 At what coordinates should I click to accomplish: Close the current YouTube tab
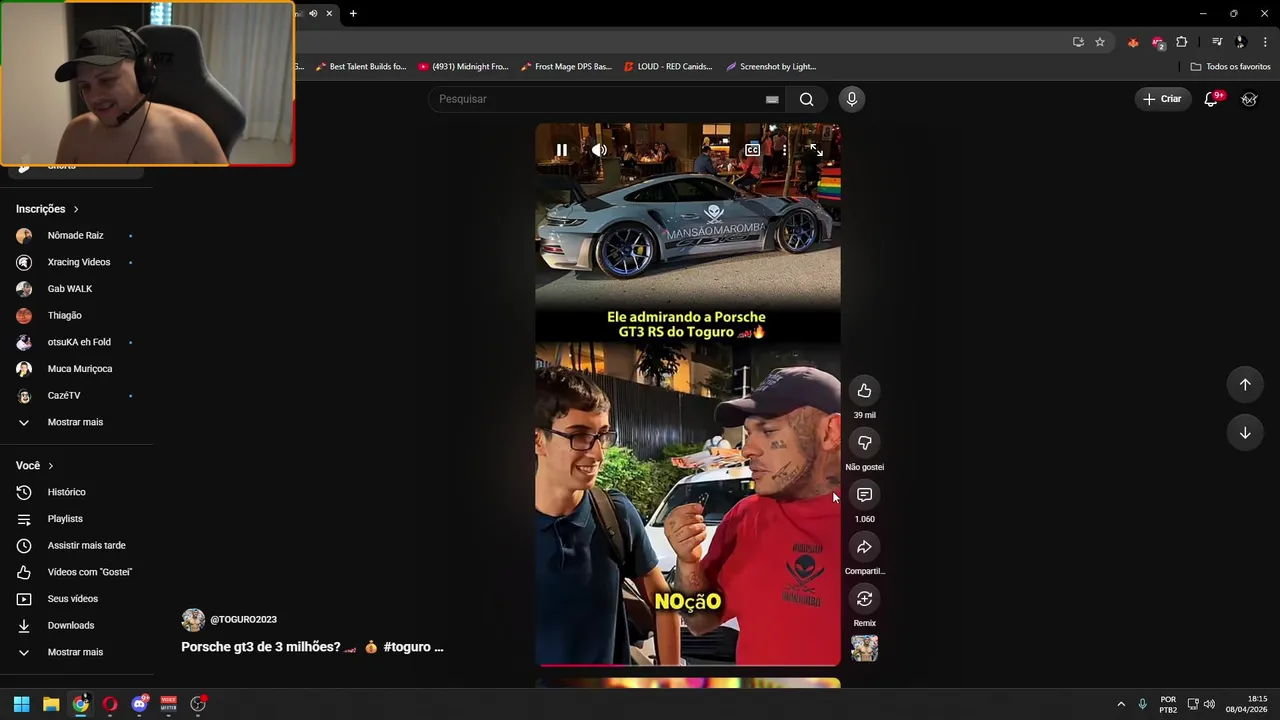pos(329,13)
